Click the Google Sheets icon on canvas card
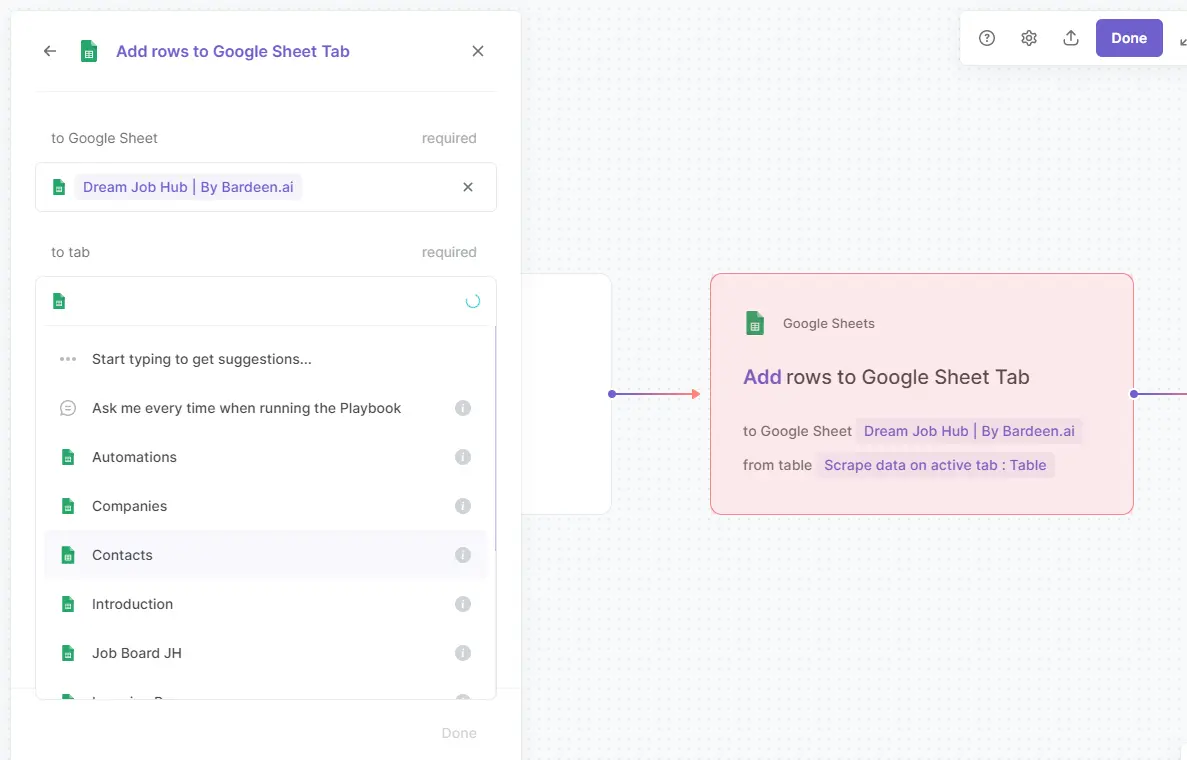 coord(755,323)
